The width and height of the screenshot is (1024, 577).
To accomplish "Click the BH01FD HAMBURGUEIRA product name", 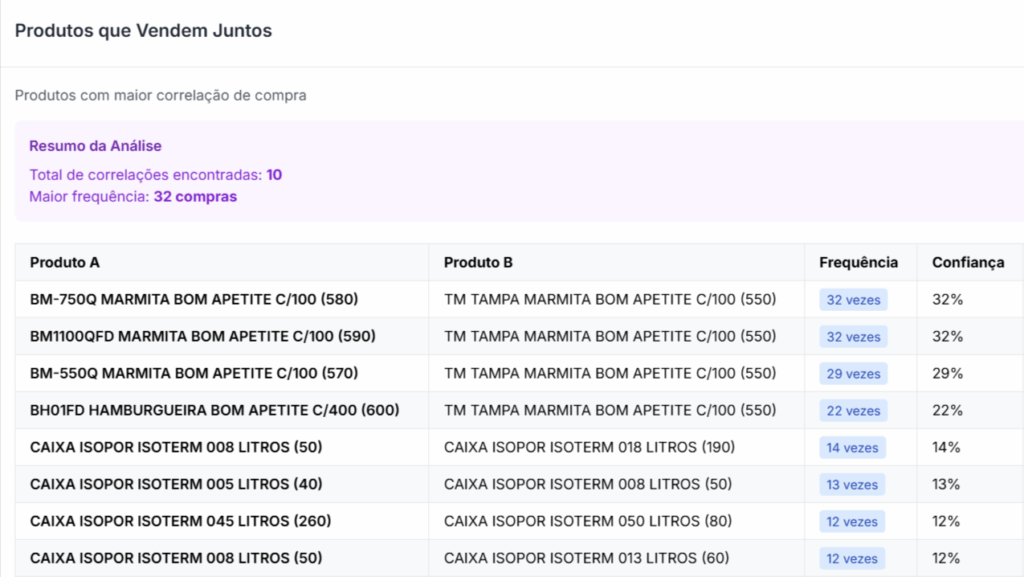I will 214,410.
